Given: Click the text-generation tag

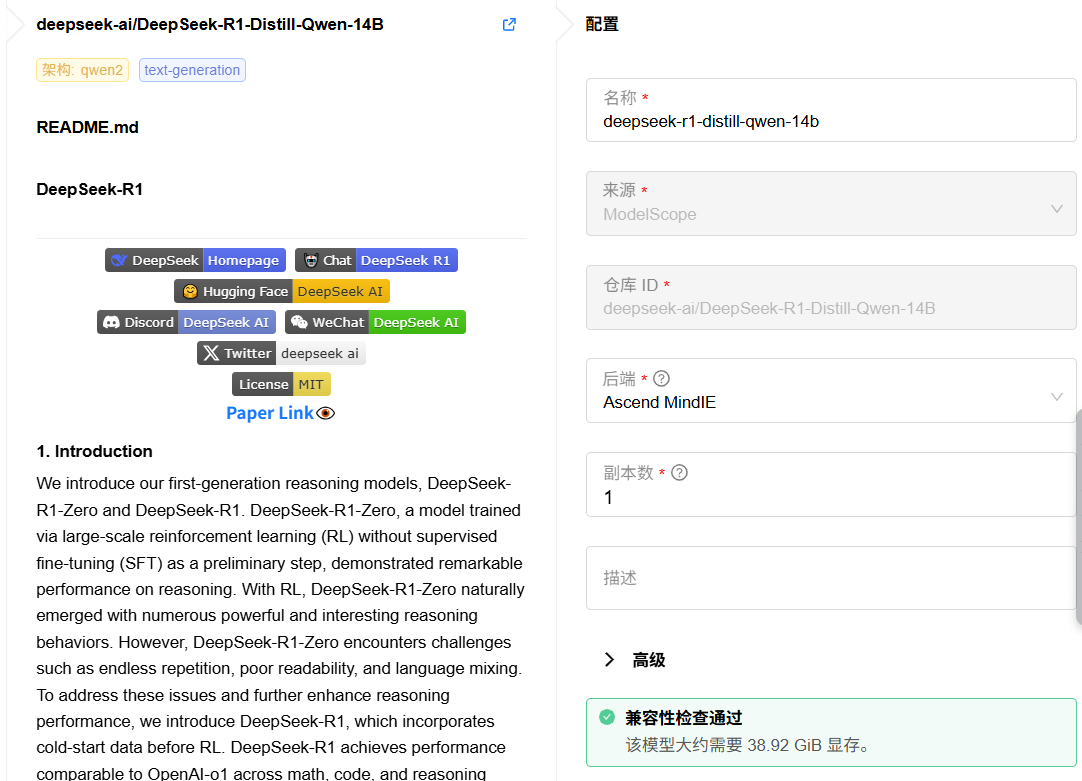Looking at the screenshot, I should click(x=192, y=70).
